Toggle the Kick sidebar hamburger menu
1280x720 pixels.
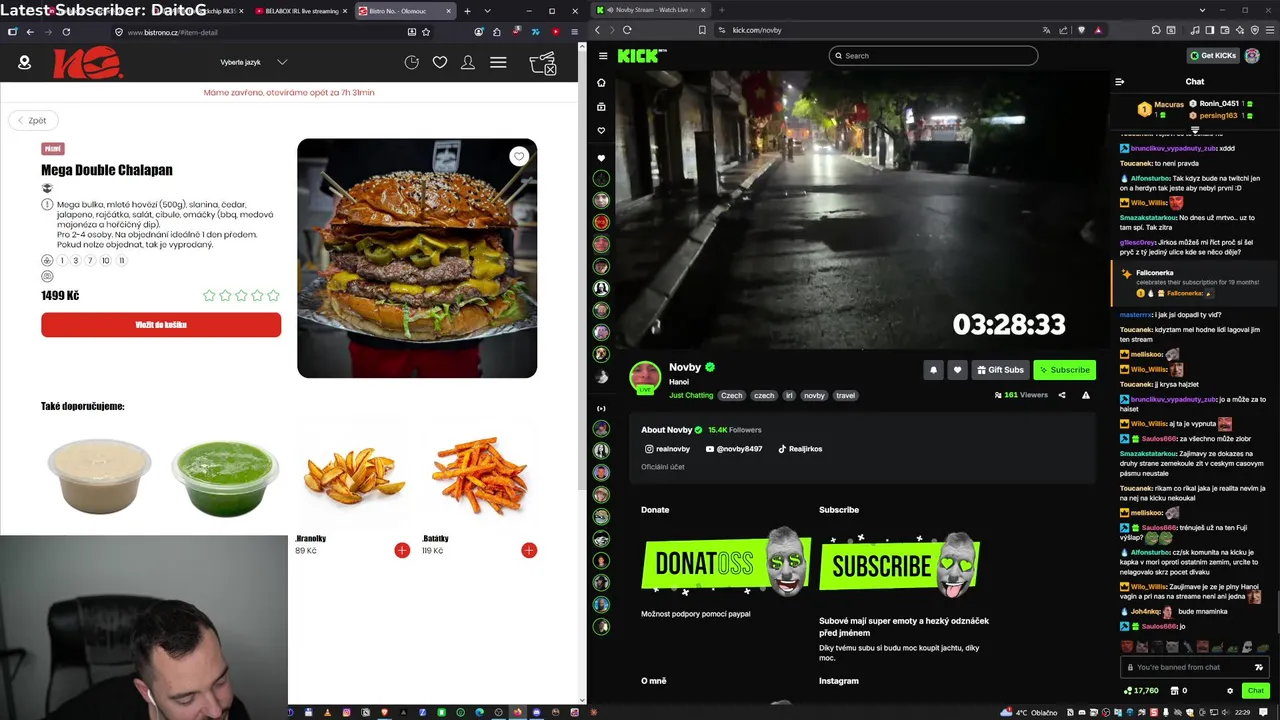[x=602, y=56]
